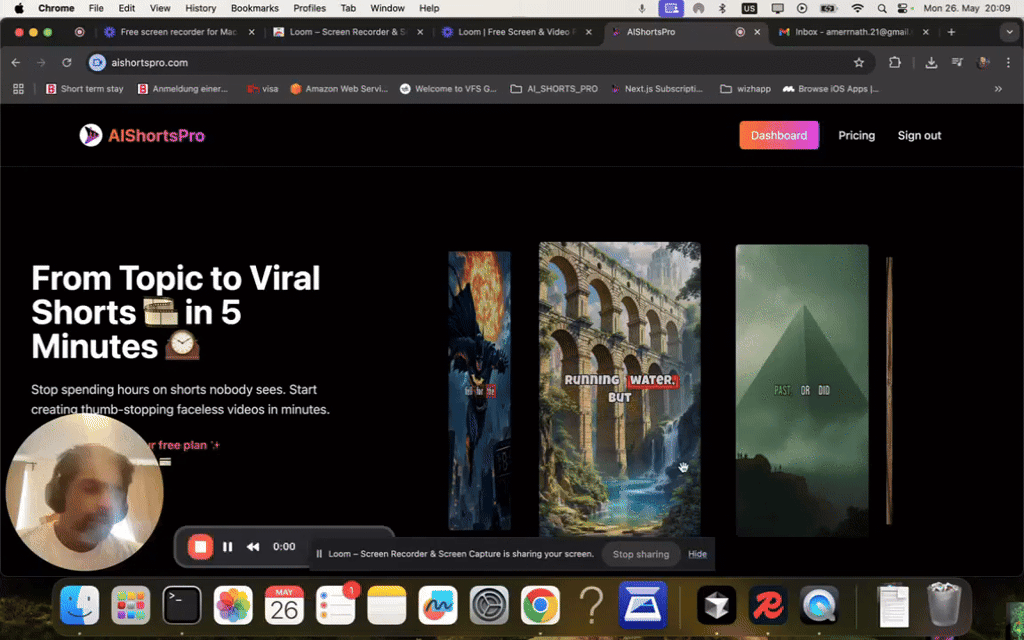The height and width of the screenshot is (640, 1024).
Task: Open Finder from the Dock
Action: pos(80,605)
